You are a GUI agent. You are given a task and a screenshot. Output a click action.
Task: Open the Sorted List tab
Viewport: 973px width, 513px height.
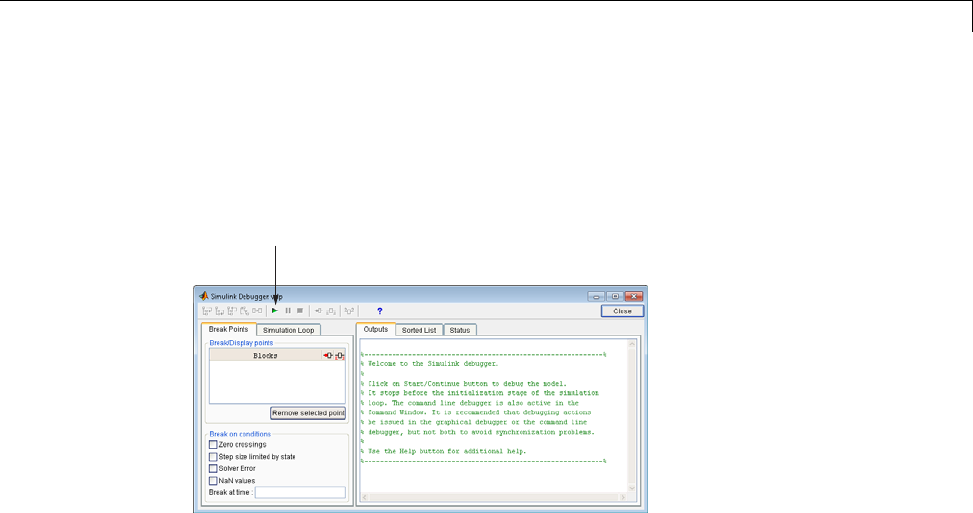(x=419, y=330)
